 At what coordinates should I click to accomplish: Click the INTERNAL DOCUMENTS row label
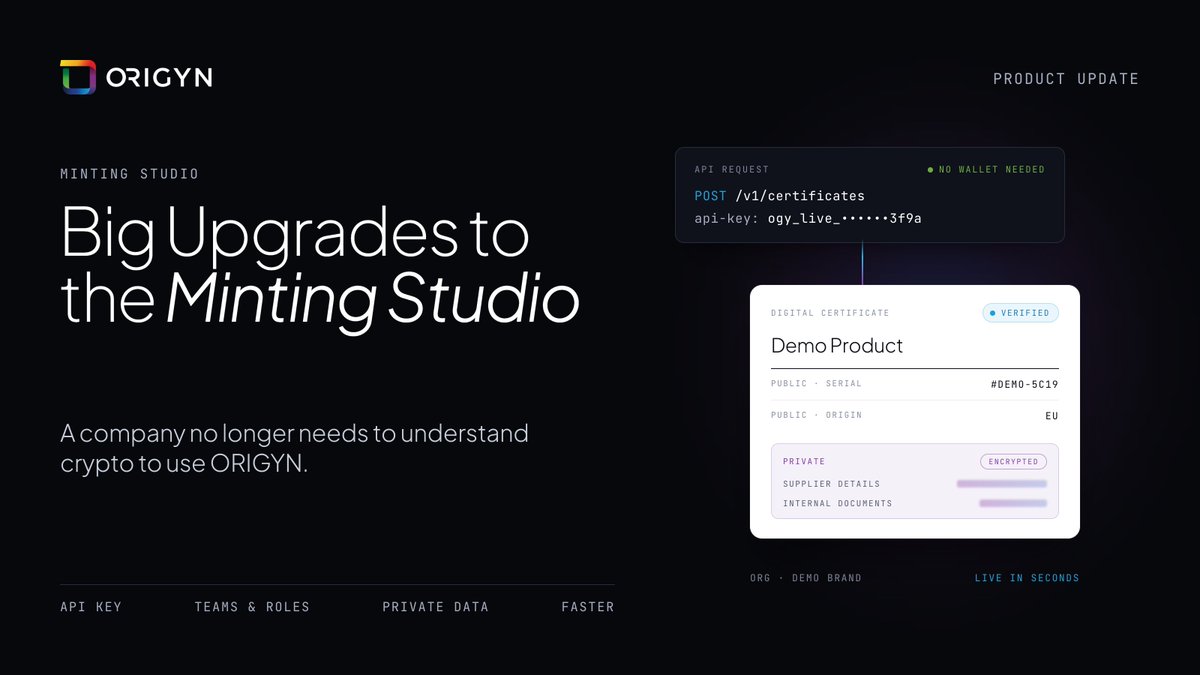tap(838, 504)
